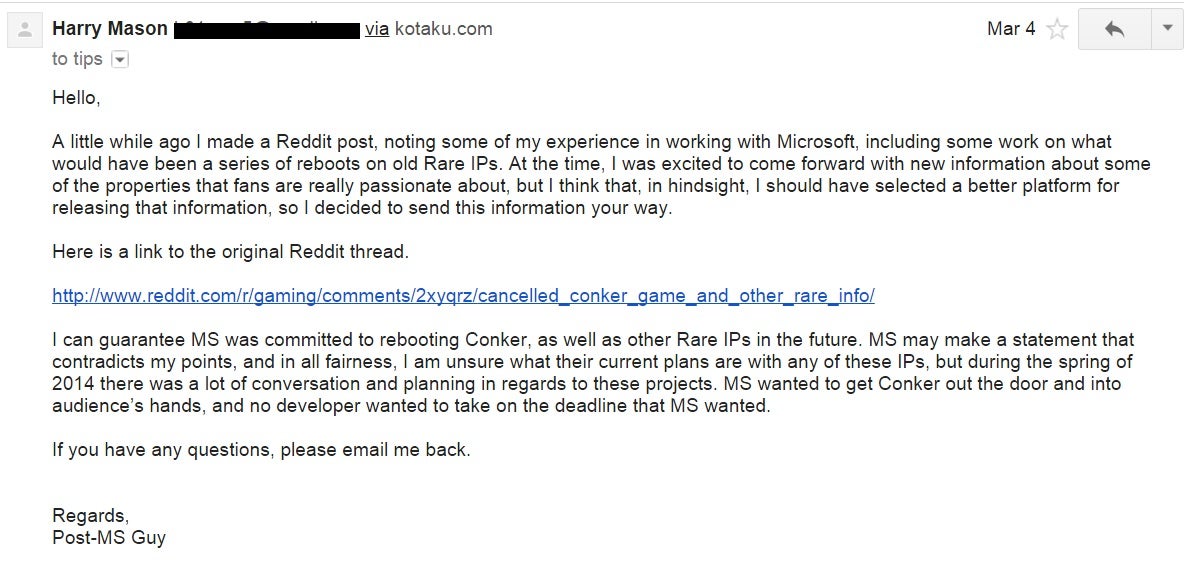The image size is (1200, 572).
Task: Click the blacked-out sender email address
Action: coord(266,29)
